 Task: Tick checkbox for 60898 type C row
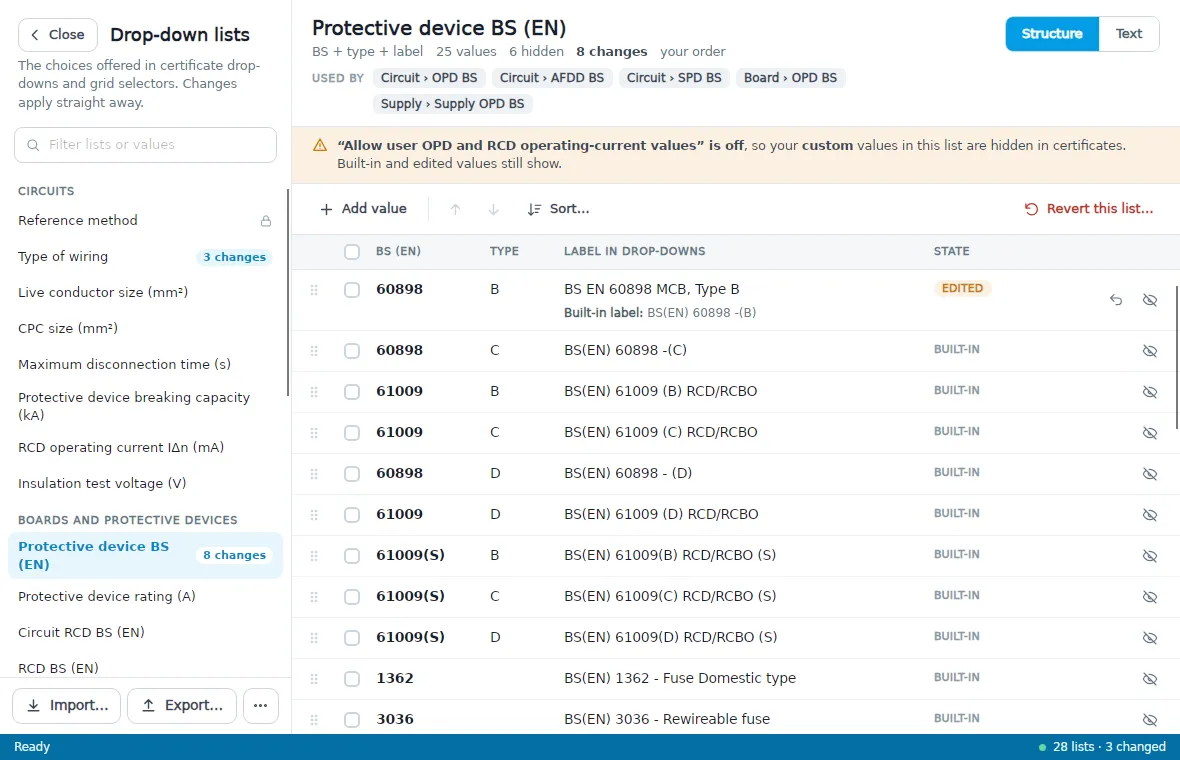[351, 351]
